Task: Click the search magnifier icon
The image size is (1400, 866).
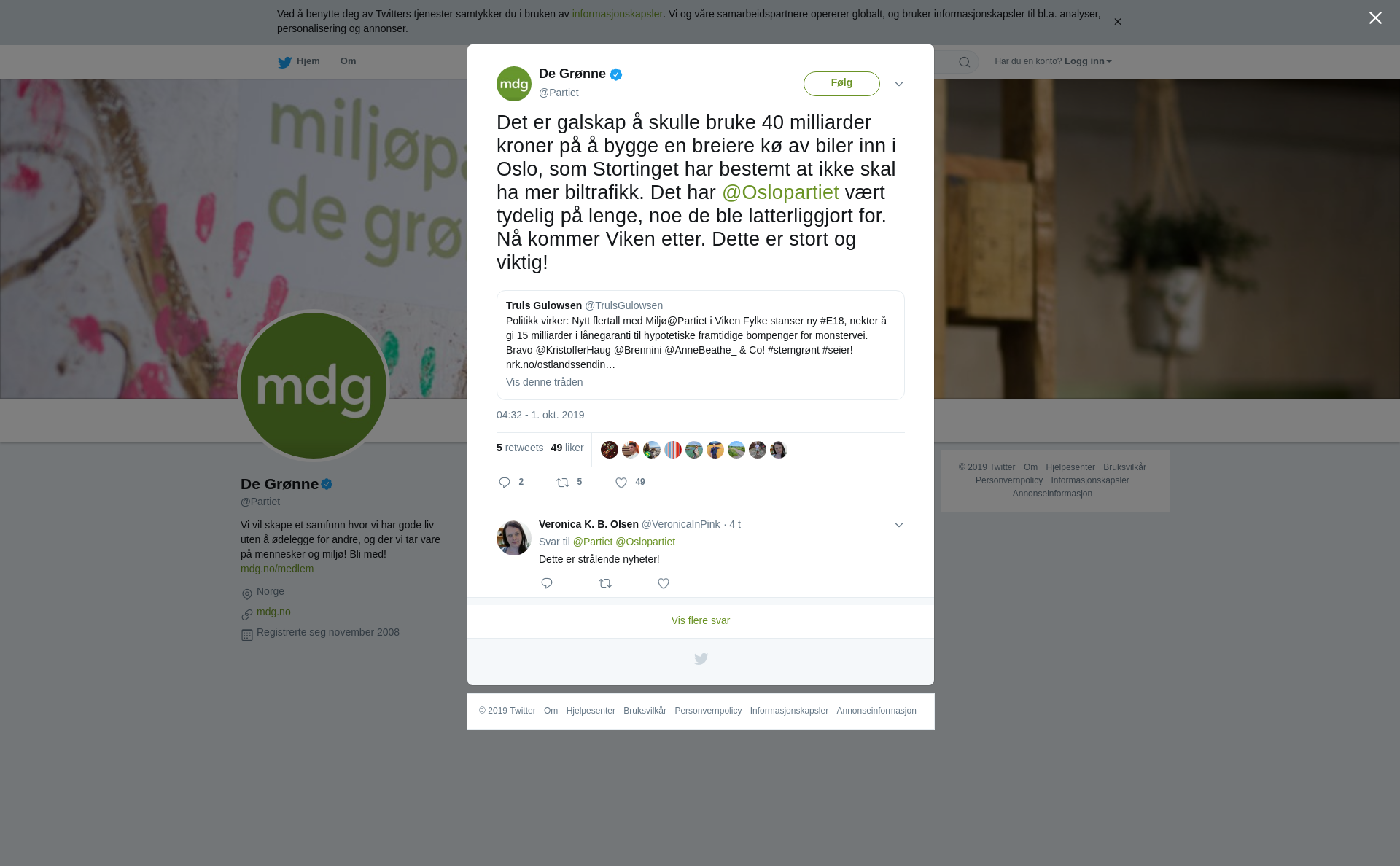Action: click(965, 63)
